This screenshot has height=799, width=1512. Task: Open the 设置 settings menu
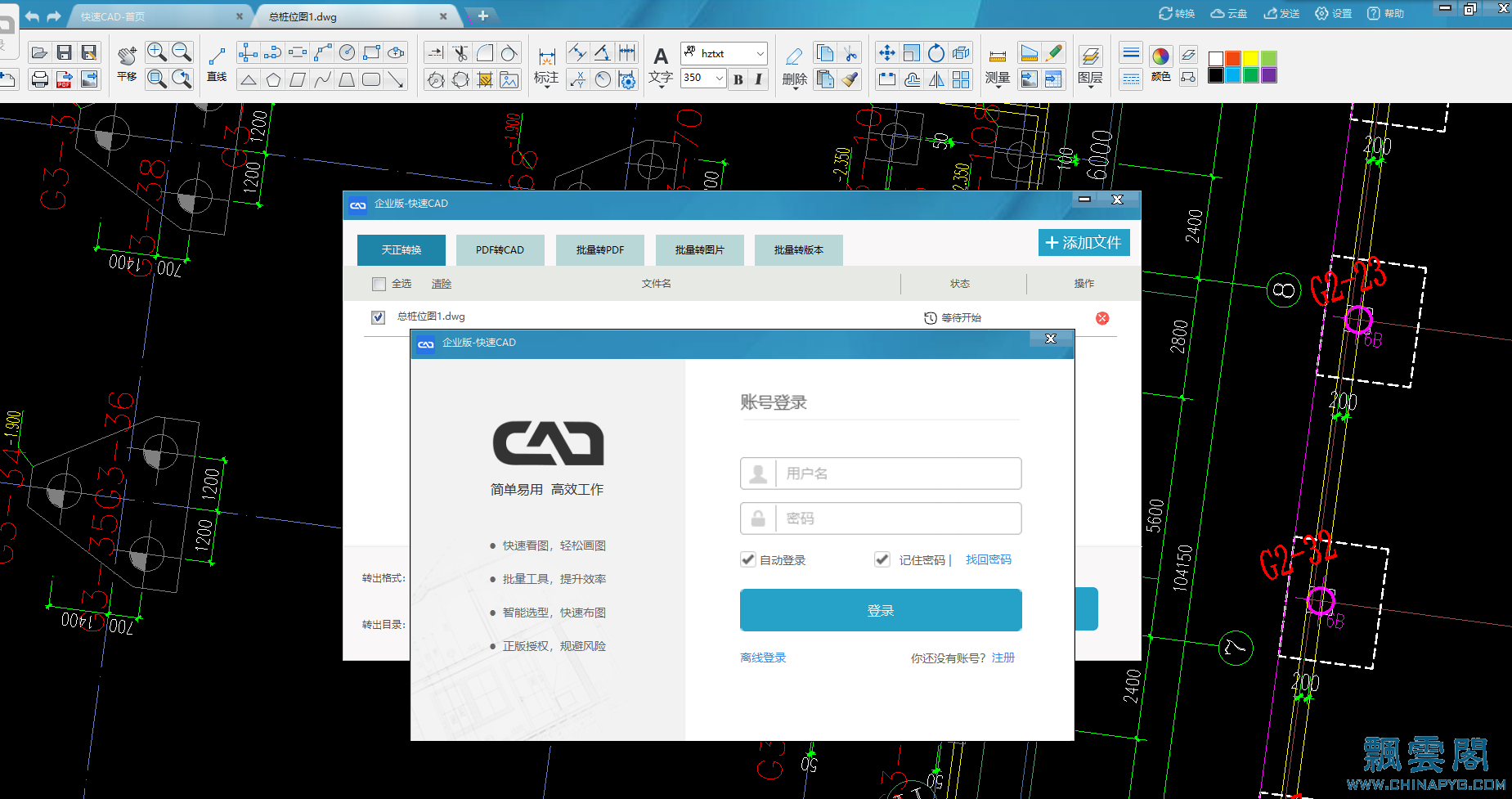1333,13
